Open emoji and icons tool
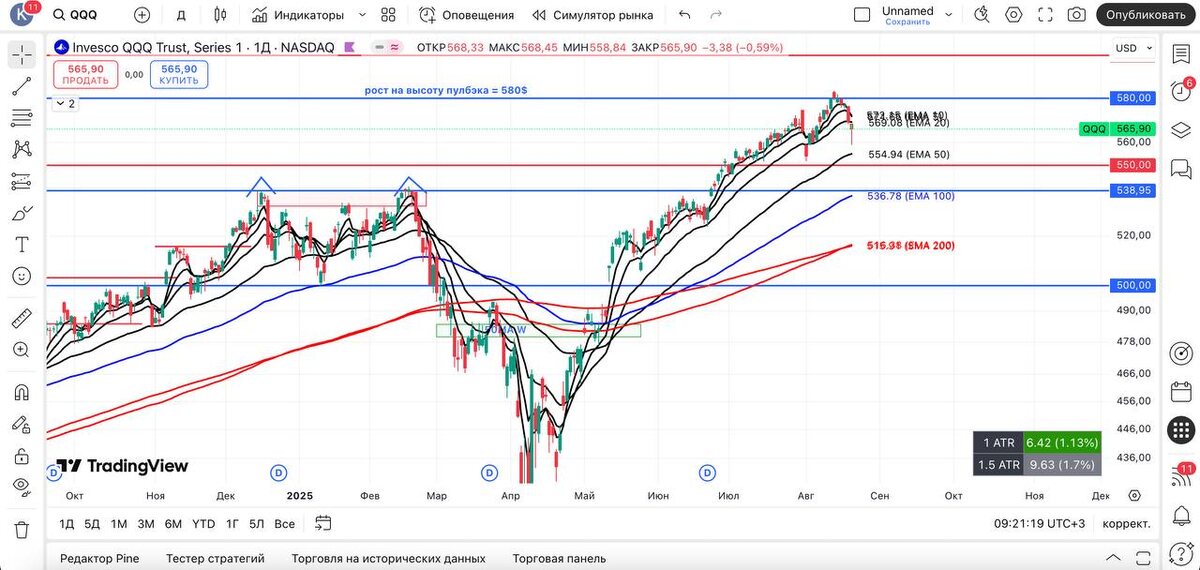Image resolution: width=1200 pixels, height=570 pixels. point(22,276)
